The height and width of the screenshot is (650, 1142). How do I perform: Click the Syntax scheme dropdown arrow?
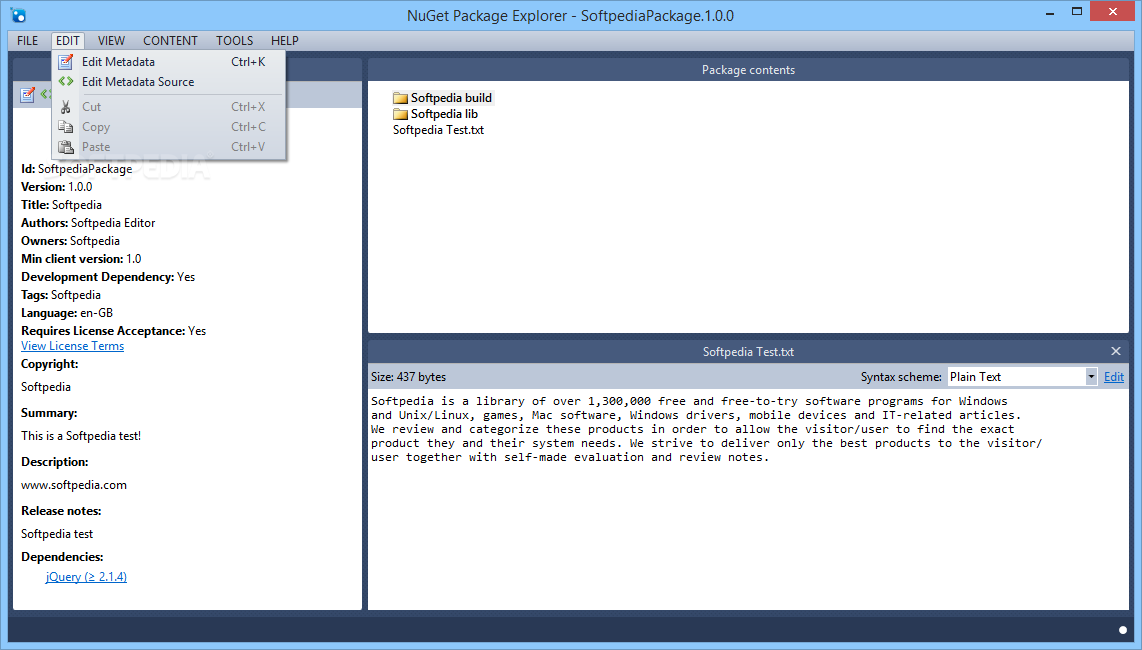point(1091,377)
